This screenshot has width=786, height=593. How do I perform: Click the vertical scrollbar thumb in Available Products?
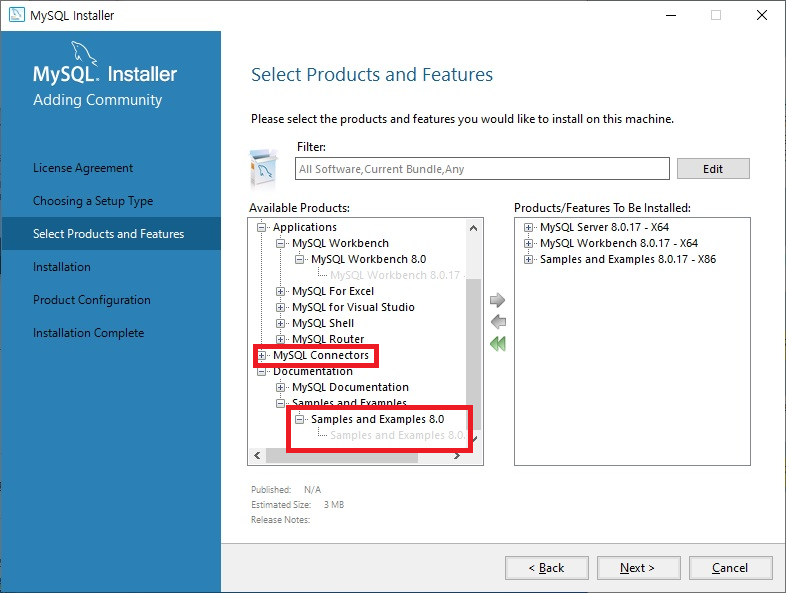point(473,353)
